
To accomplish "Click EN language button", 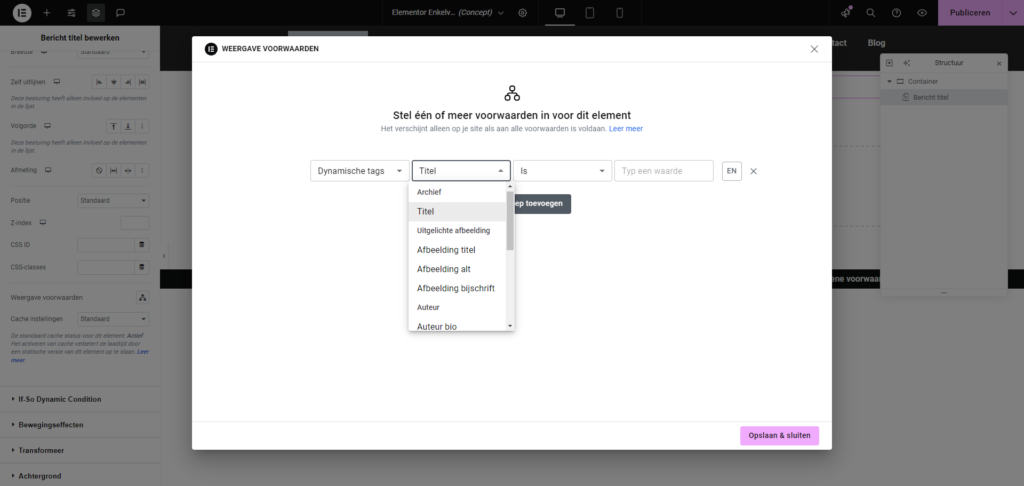I will pyautogui.click(x=731, y=171).
